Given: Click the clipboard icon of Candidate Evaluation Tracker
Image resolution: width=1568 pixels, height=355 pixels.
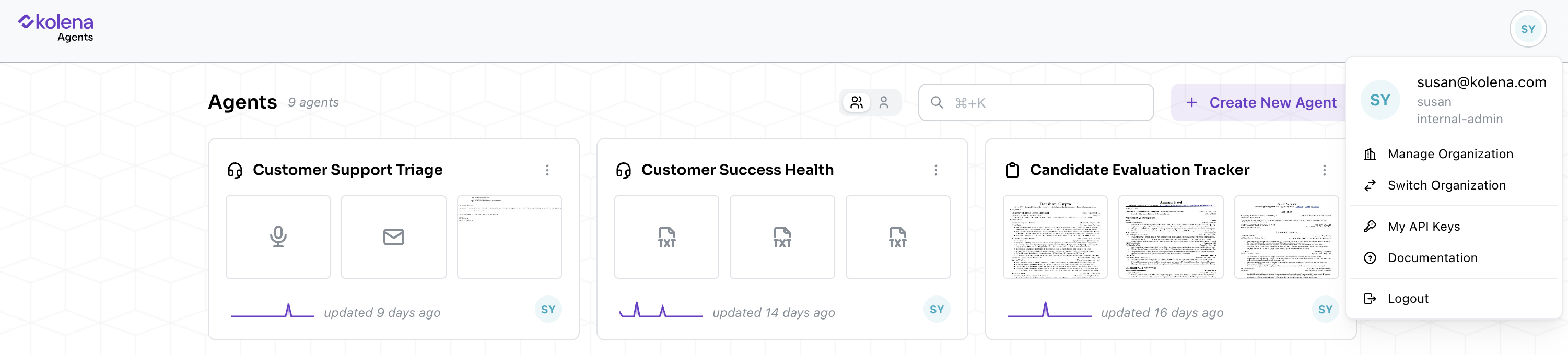Looking at the screenshot, I should point(1012,170).
